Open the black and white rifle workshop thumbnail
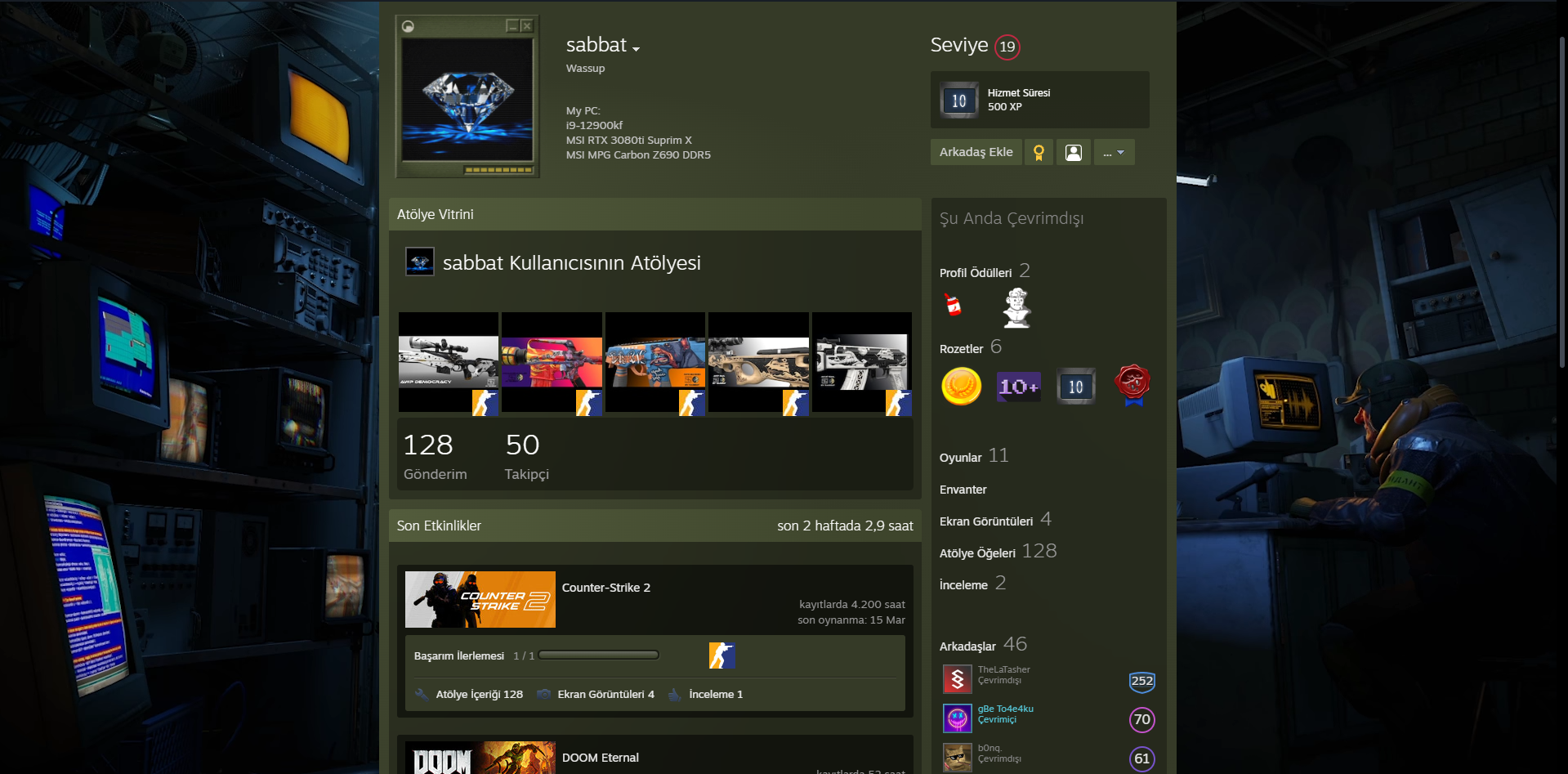 tap(862, 364)
